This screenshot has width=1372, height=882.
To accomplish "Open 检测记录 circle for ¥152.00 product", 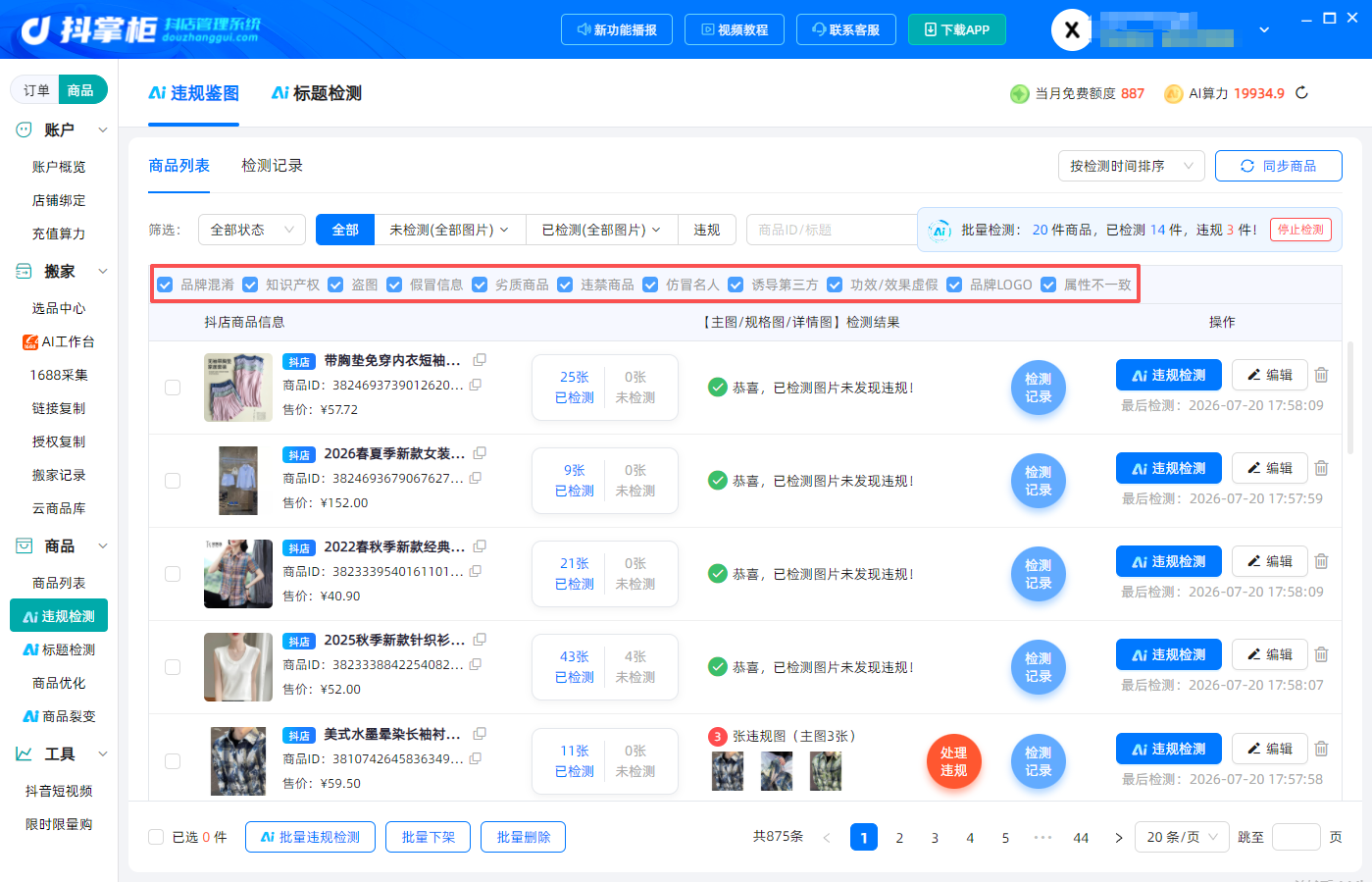I will [x=1039, y=481].
